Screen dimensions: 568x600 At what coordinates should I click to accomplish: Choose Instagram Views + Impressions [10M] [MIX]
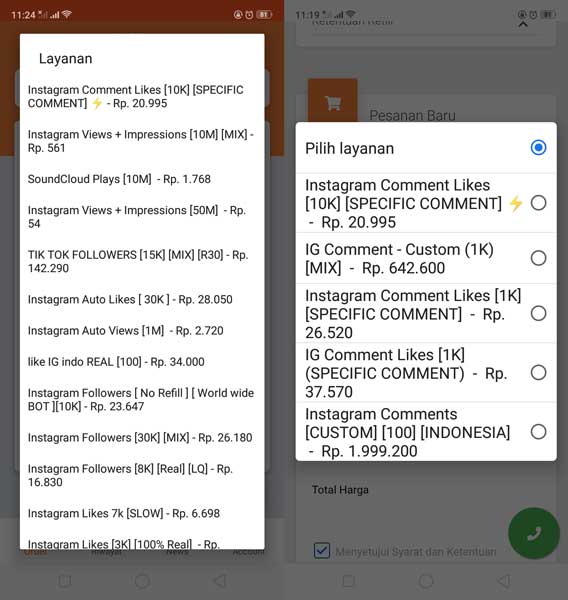(x=142, y=141)
